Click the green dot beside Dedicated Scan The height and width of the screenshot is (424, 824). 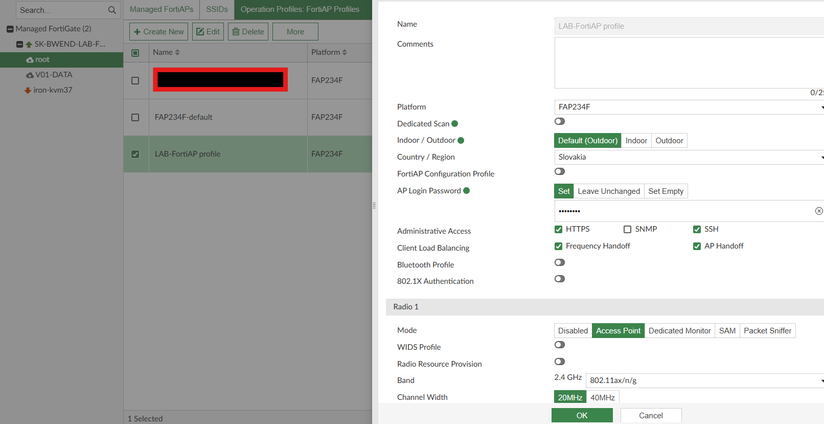pos(455,123)
